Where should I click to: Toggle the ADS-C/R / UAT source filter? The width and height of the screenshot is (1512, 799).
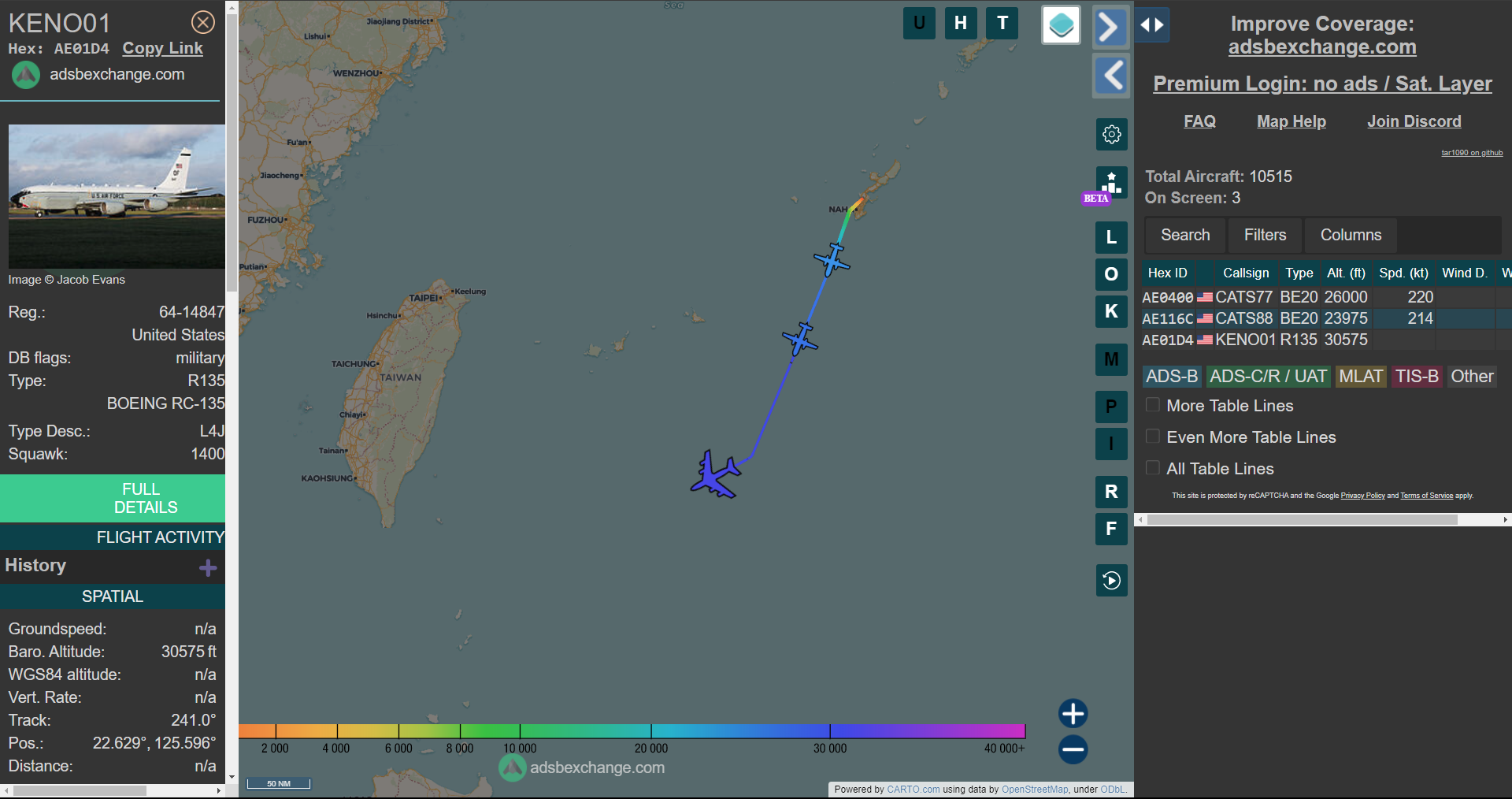[1268, 377]
